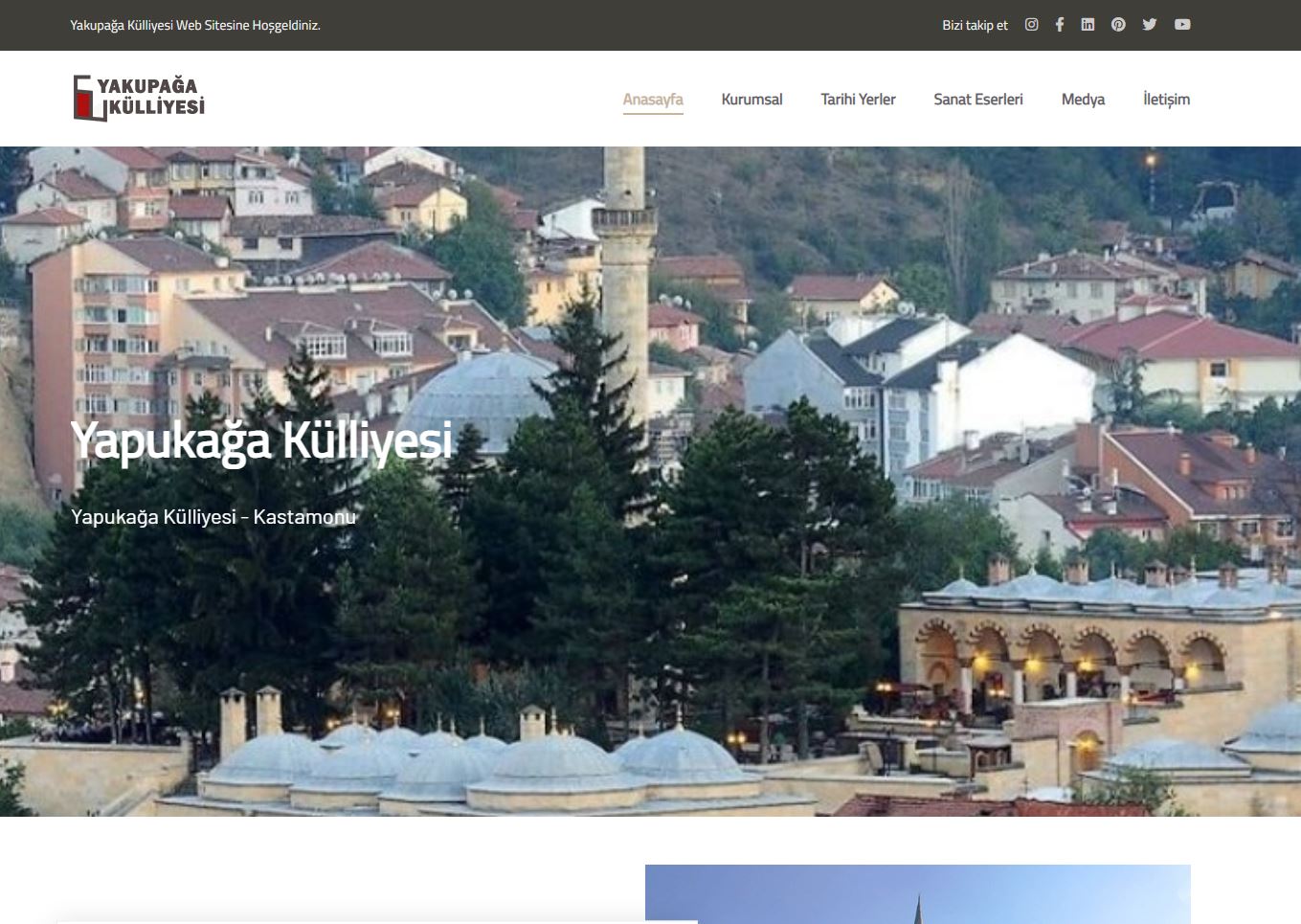Go to the İletişim page

point(1166,100)
